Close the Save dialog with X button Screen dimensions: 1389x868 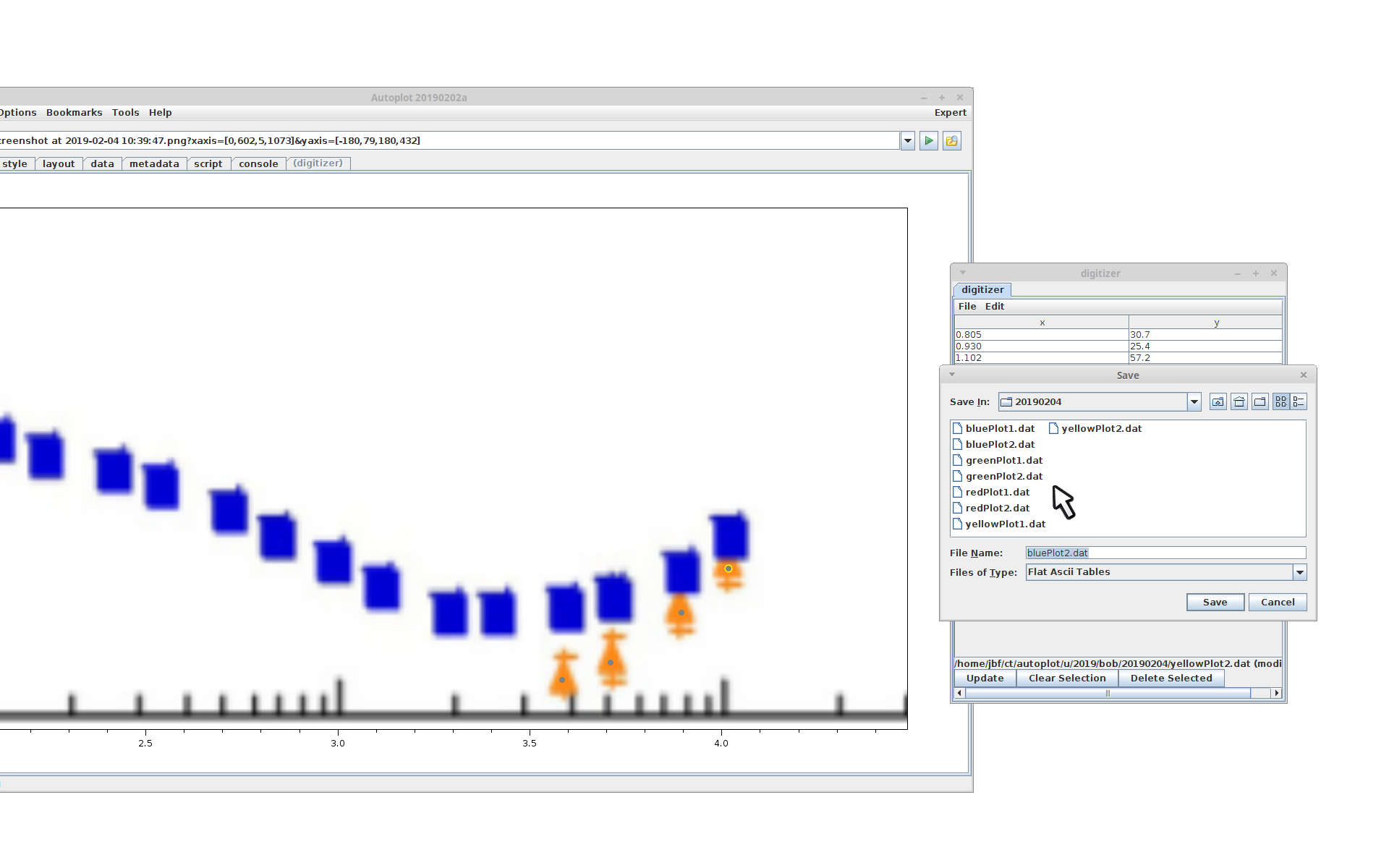(x=1304, y=375)
